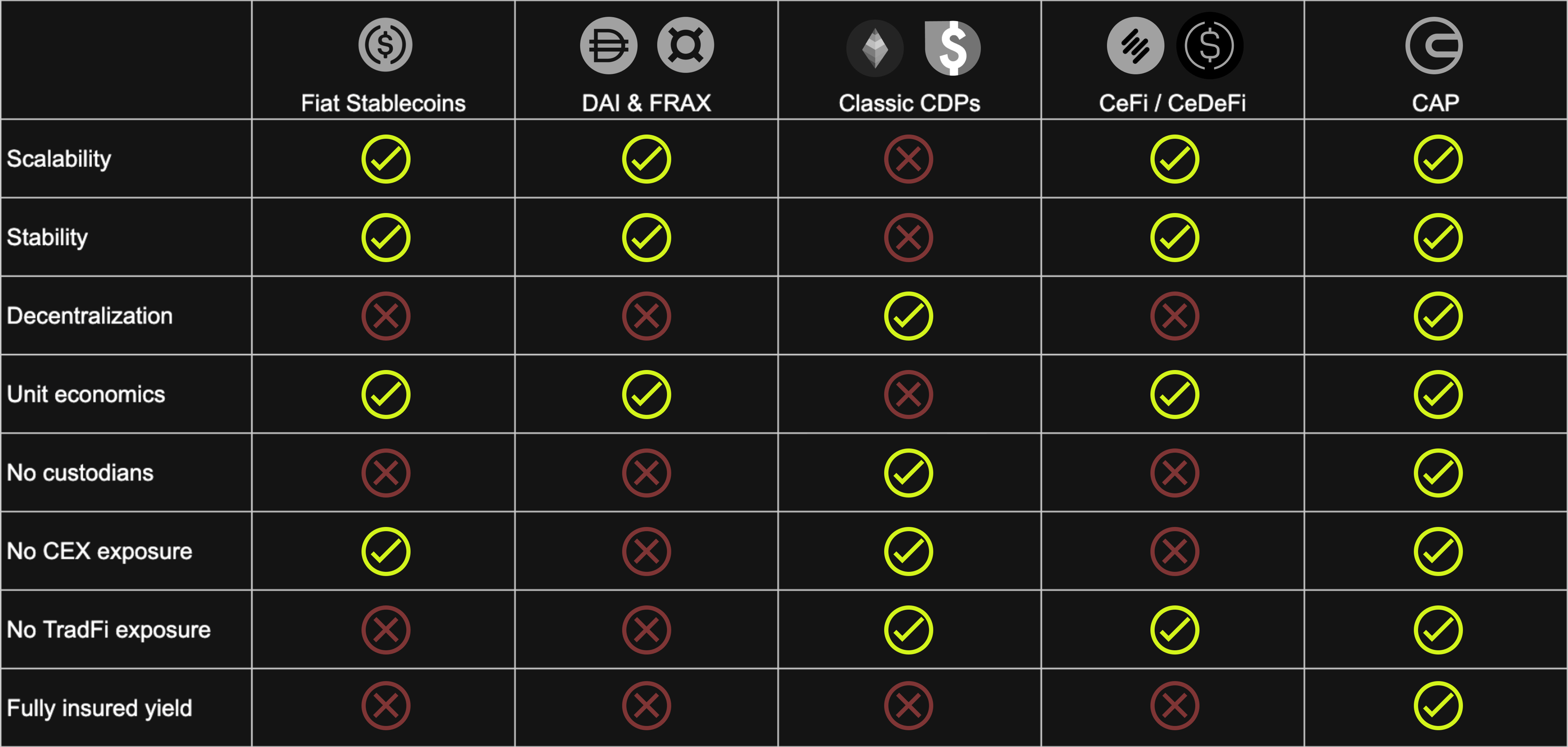Viewport: 1568px width, 747px height.
Task: Click the Classic CDPs Scalability cross mark
Action: [908, 160]
